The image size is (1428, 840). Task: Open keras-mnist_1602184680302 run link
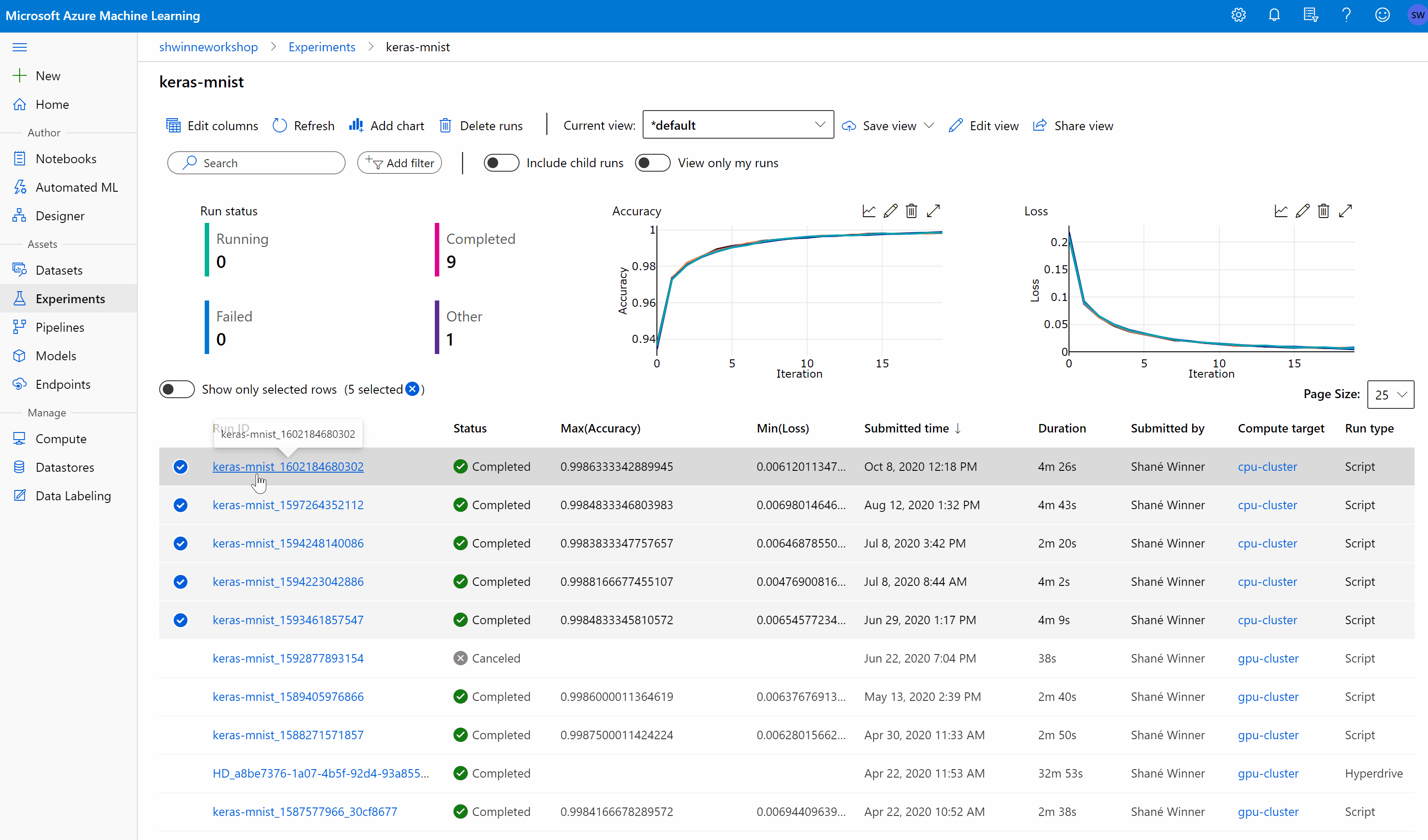point(288,466)
